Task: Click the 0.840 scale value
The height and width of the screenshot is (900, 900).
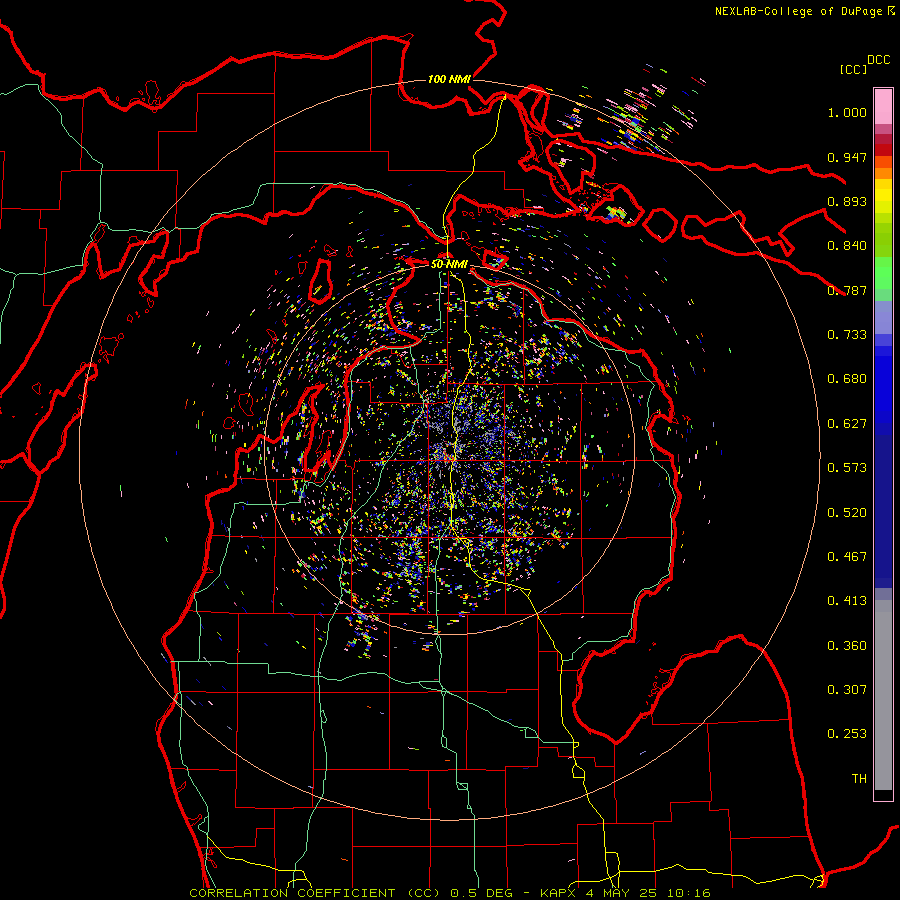Action: tap(847, 246)
